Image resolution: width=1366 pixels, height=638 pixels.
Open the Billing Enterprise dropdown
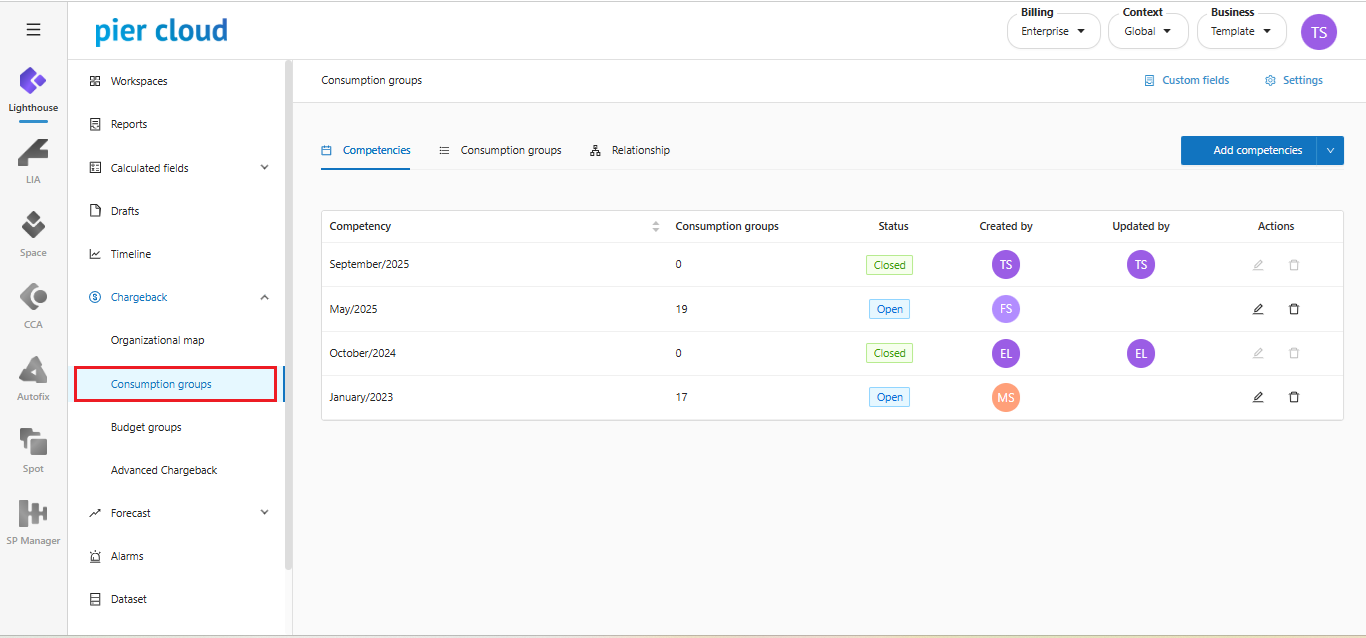[1053, 31]
